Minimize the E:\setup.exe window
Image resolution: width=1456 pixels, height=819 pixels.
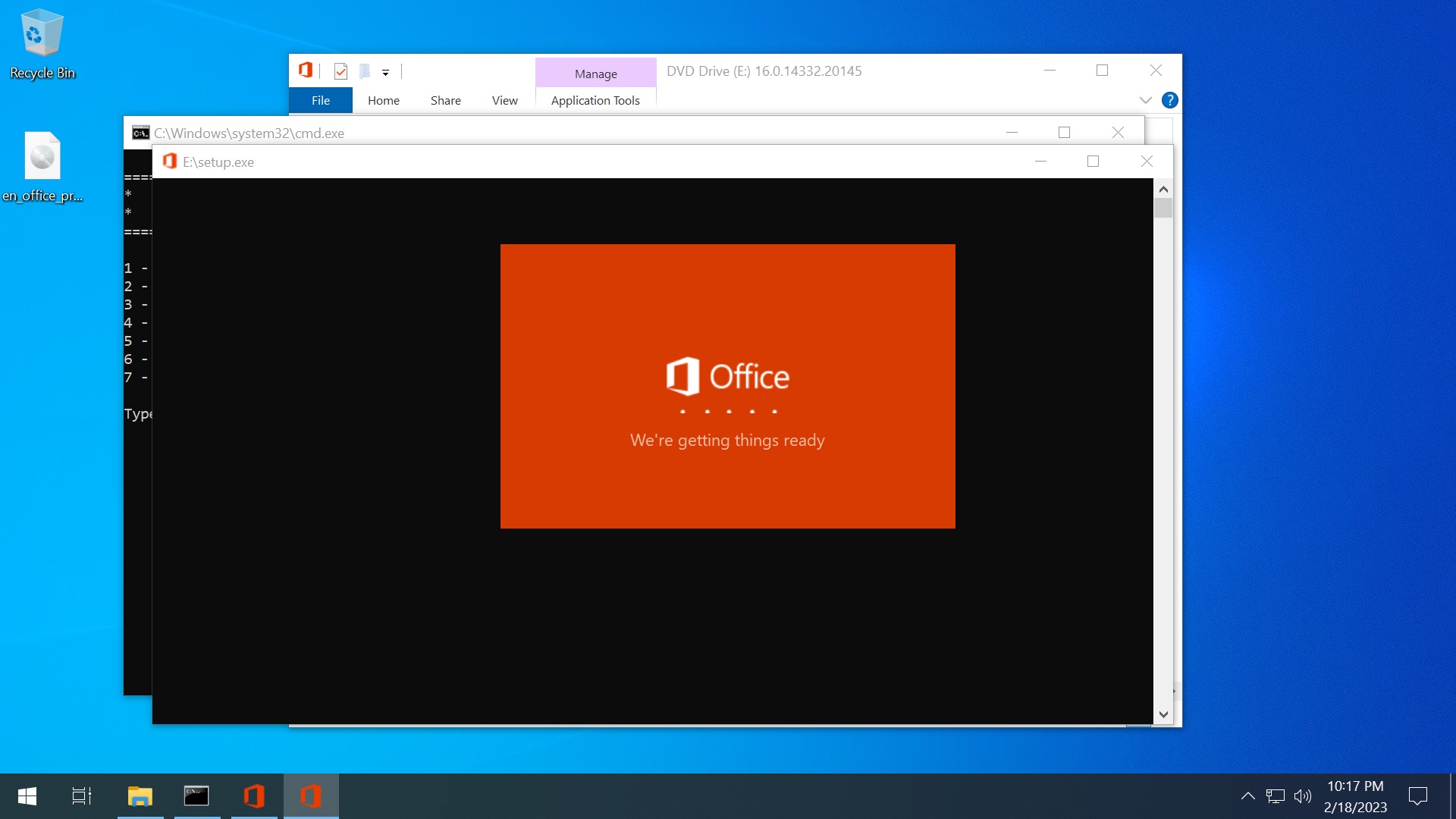(1040, 162)
